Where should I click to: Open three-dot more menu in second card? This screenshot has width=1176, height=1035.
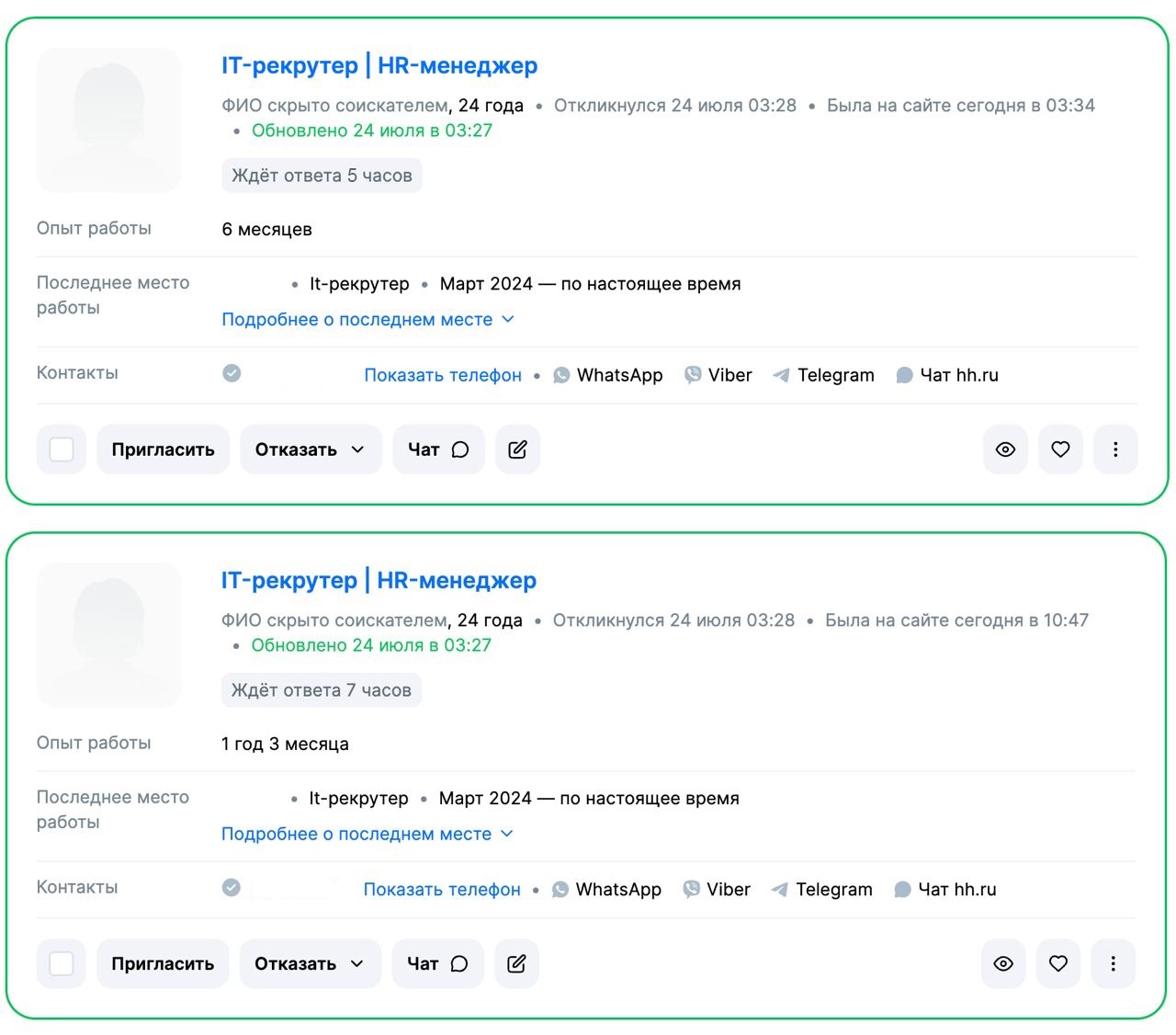click(1114, 963)
